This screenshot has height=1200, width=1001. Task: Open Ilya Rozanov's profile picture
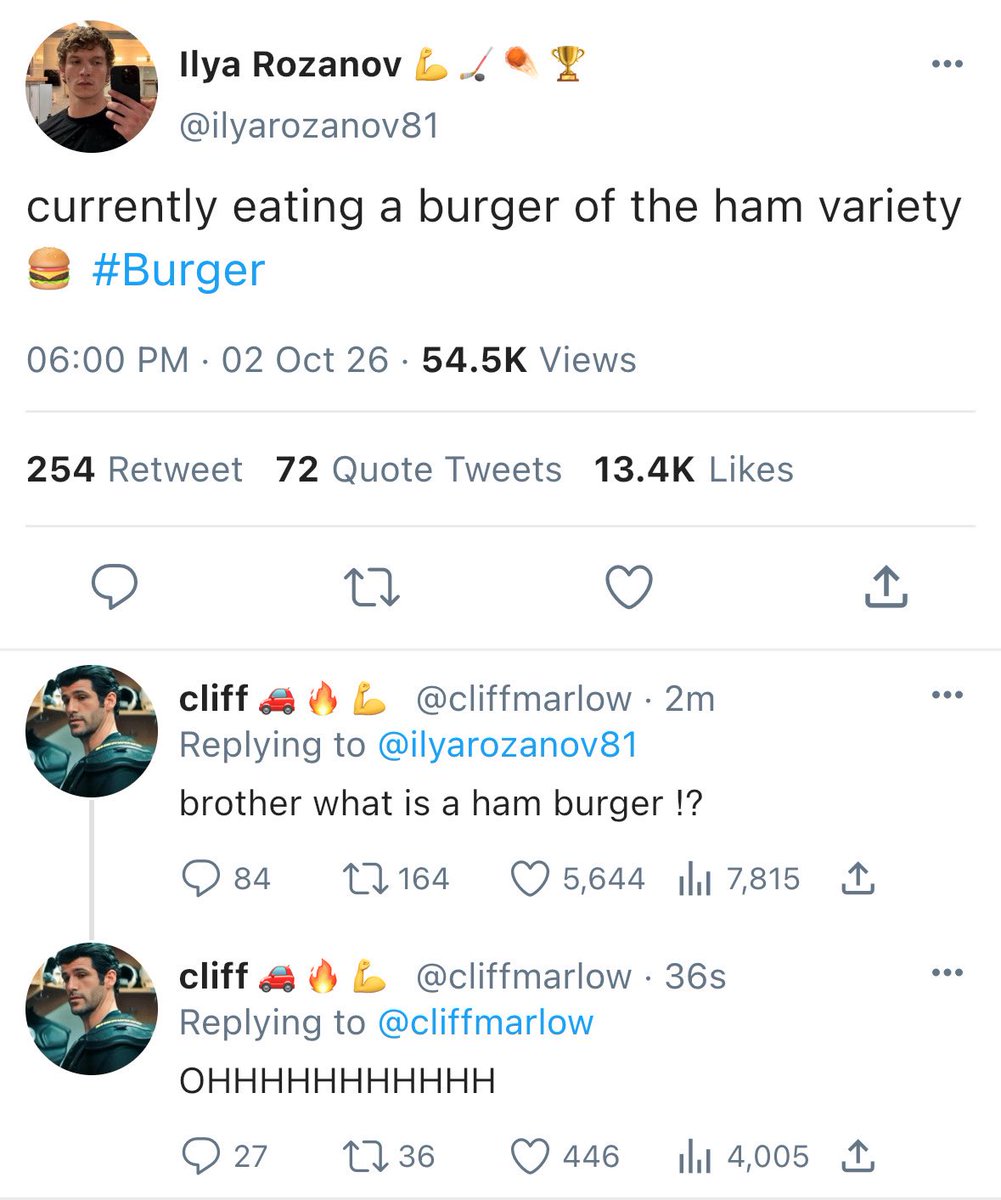point(91,87)
